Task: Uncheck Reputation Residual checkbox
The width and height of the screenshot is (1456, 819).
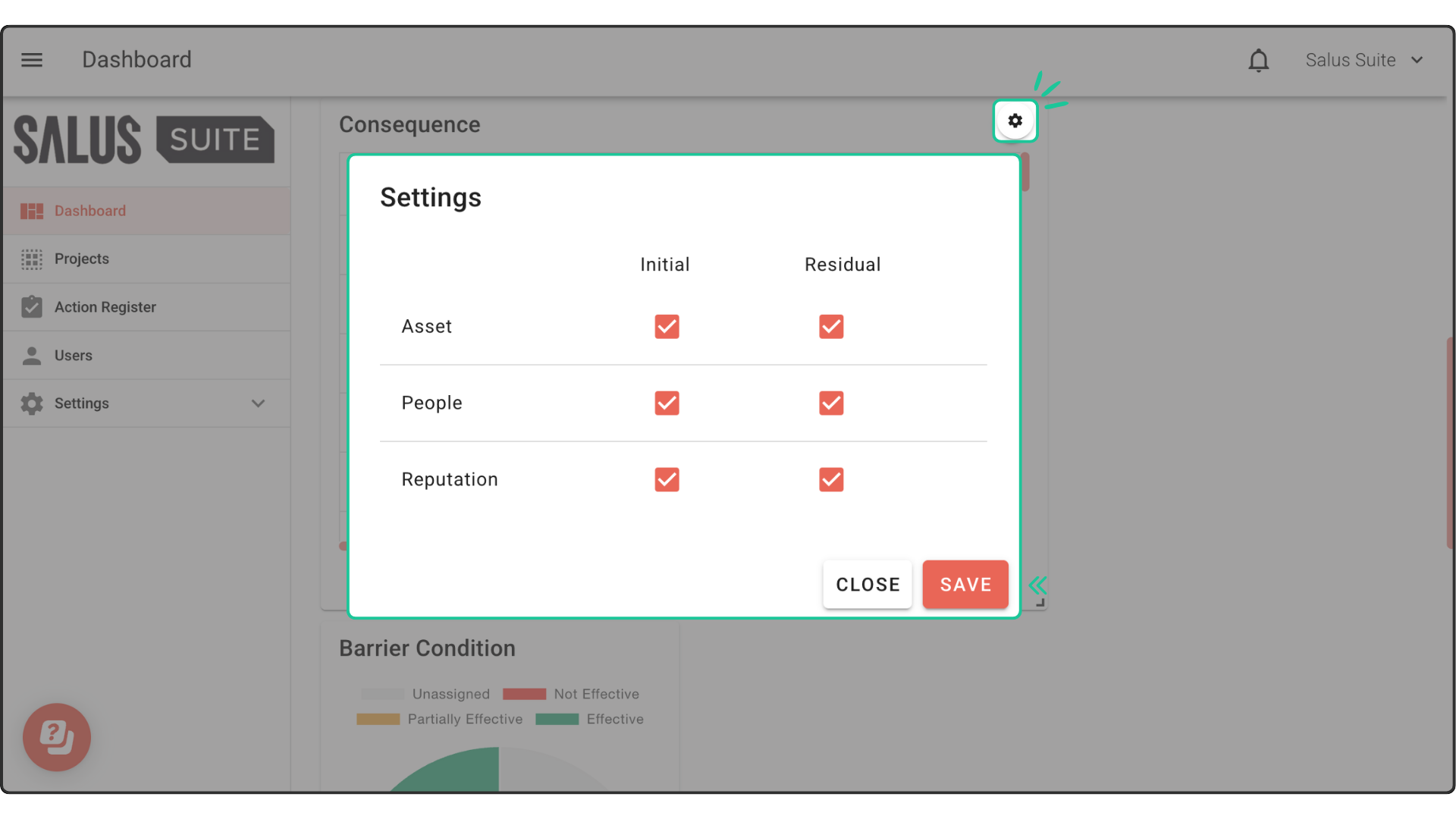Action: pyautogui.click(x=831, y=480)
